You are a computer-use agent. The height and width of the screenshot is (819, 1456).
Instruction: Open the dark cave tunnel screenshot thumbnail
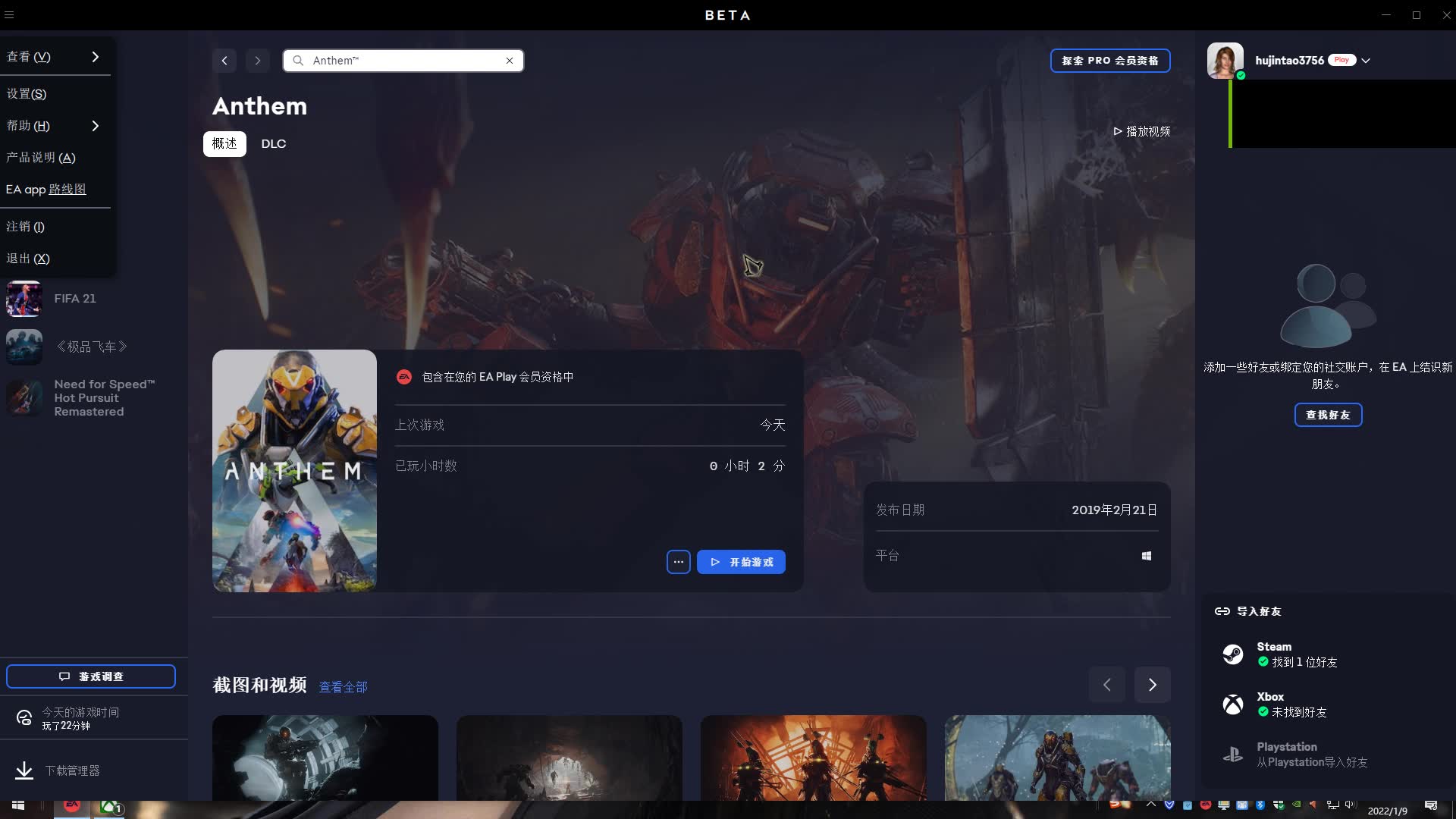coord(570,758)
